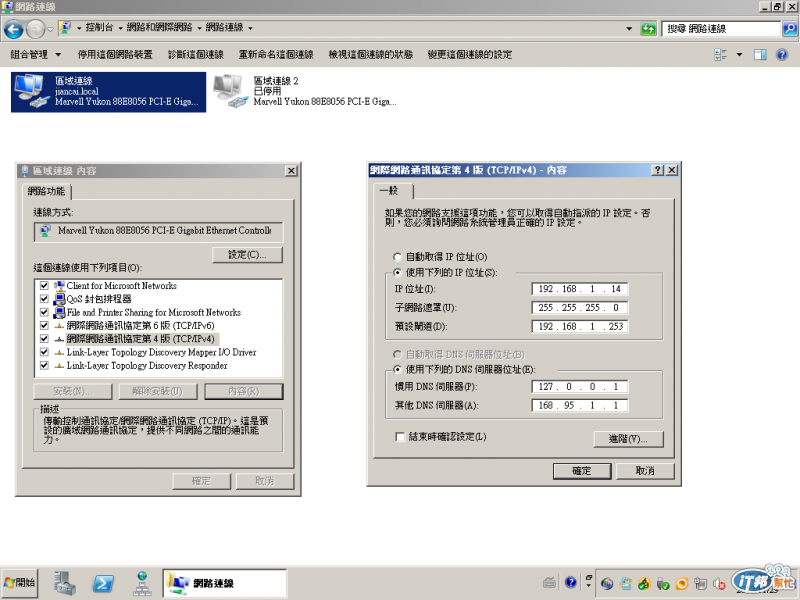
Task: Select the 網路功能 tab
Action: click(46, 191)
